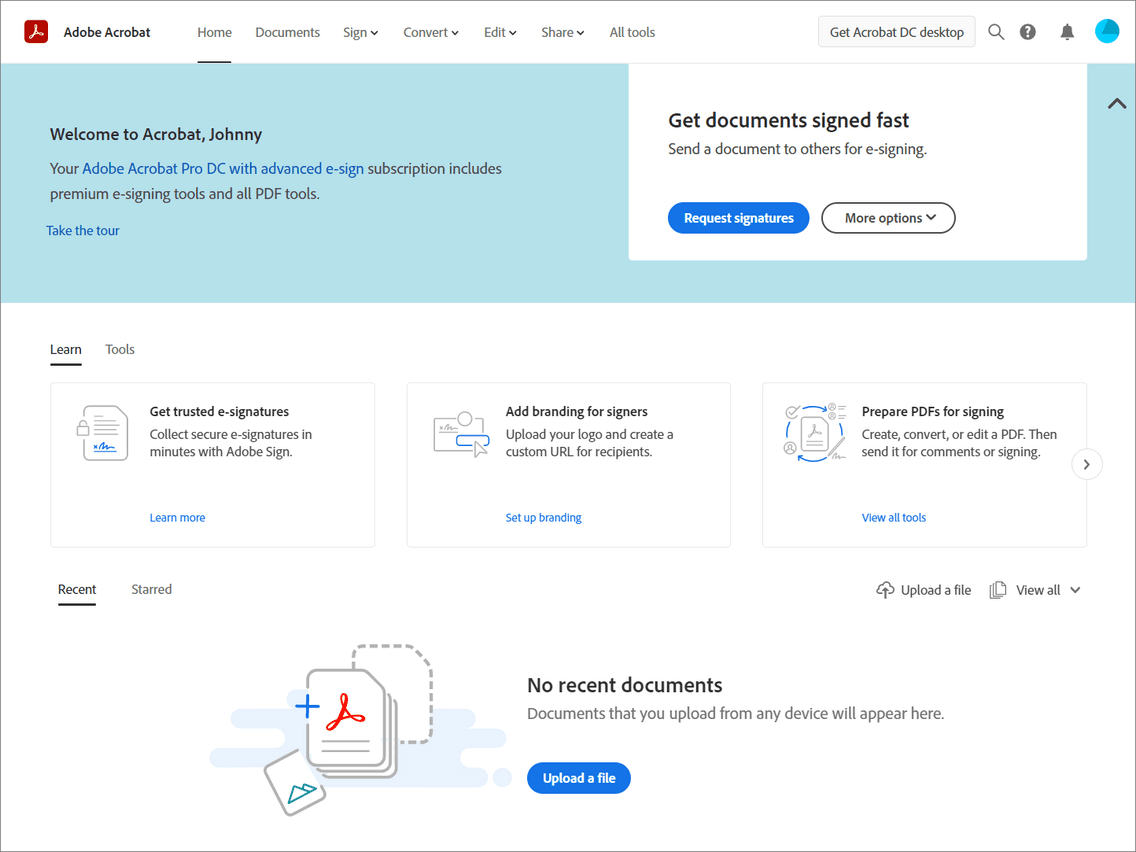Viewport: 1136px width, 852px height.
Task: Click the Upload a file cloud icon
Action: (x=885, y=589)
